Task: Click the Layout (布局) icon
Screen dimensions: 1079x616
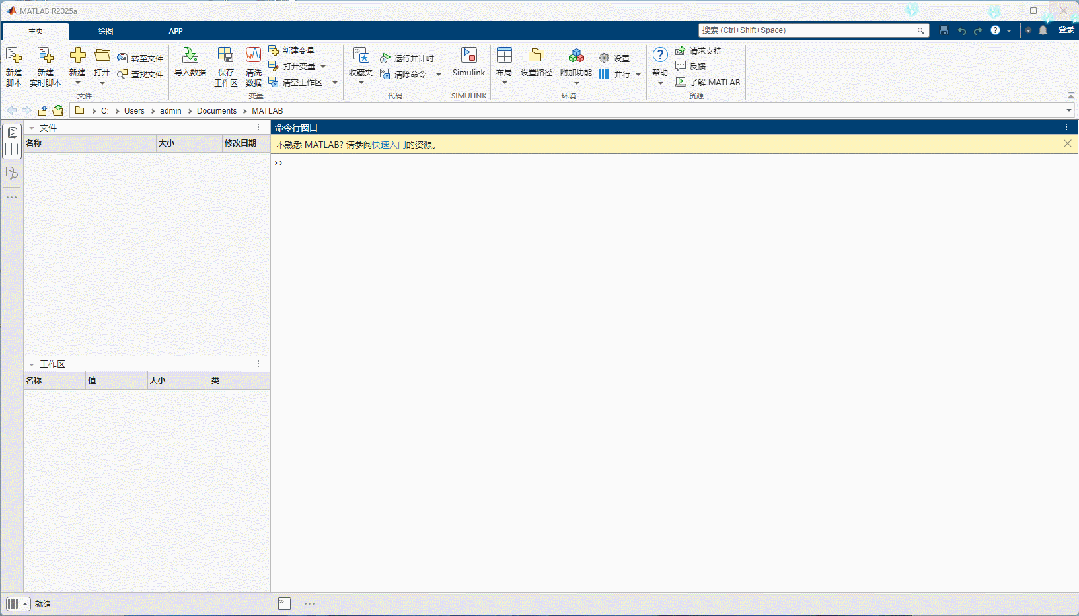Action: pyautogui.click(x=504, y=56)
